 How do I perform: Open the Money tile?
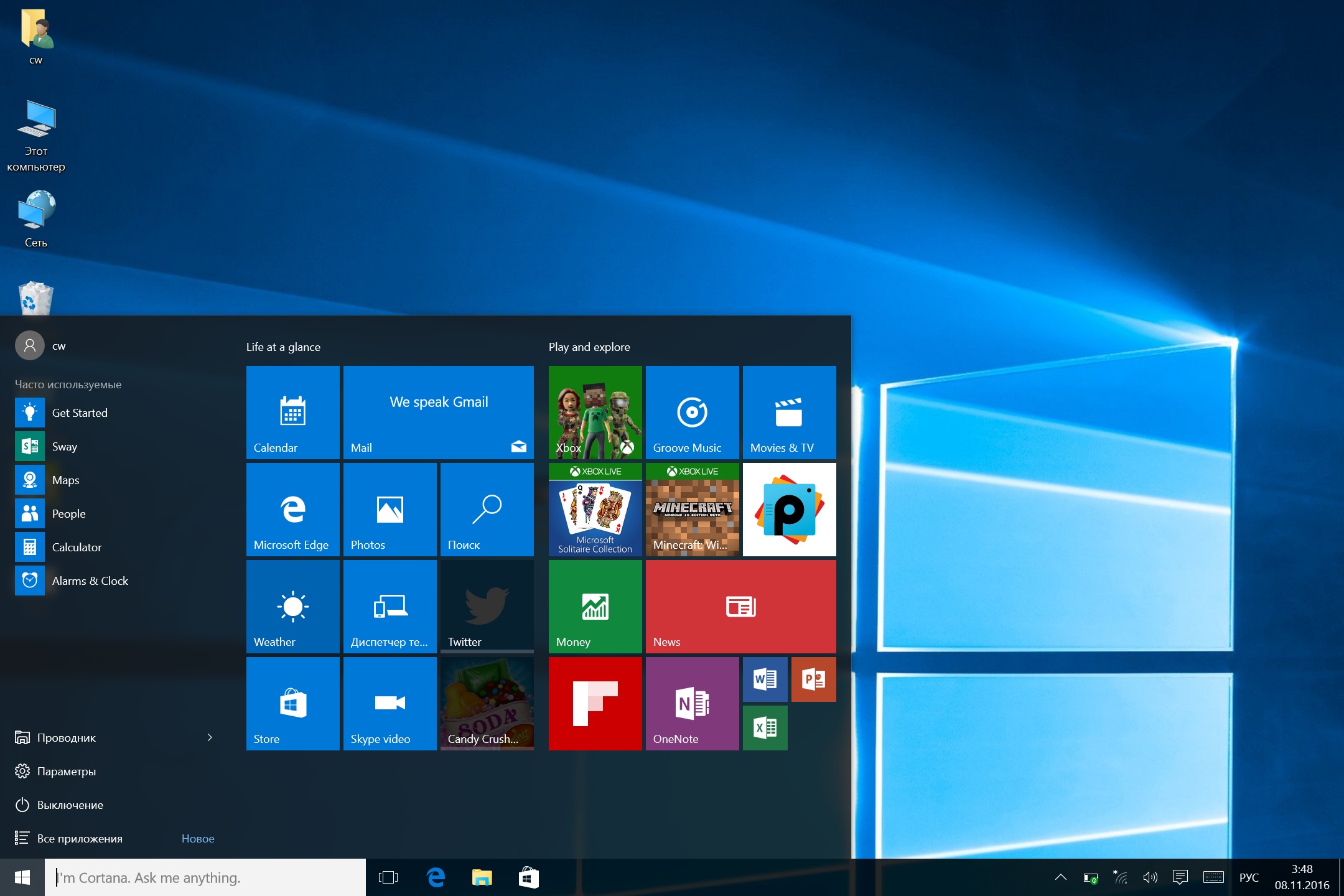coord(595,606)
